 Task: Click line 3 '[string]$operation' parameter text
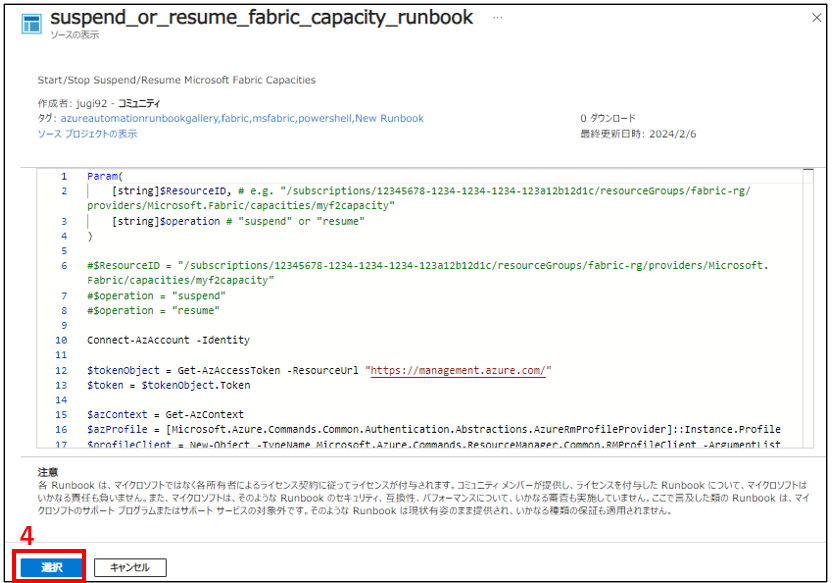[x=166, y=221]
